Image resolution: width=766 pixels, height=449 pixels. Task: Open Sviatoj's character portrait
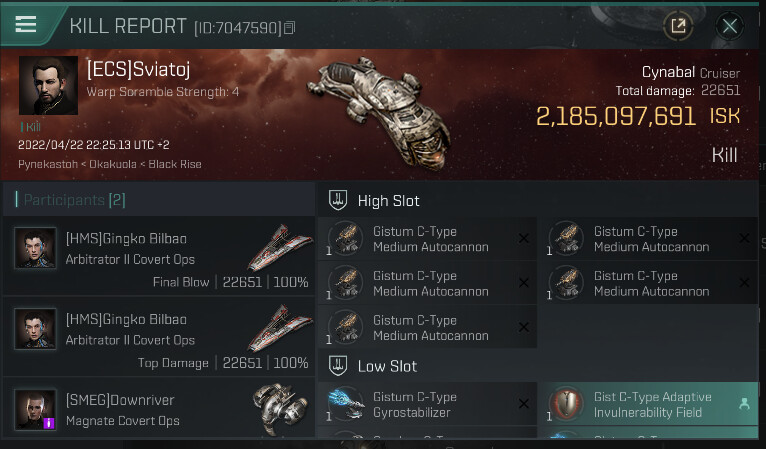(x=48, y=86)
